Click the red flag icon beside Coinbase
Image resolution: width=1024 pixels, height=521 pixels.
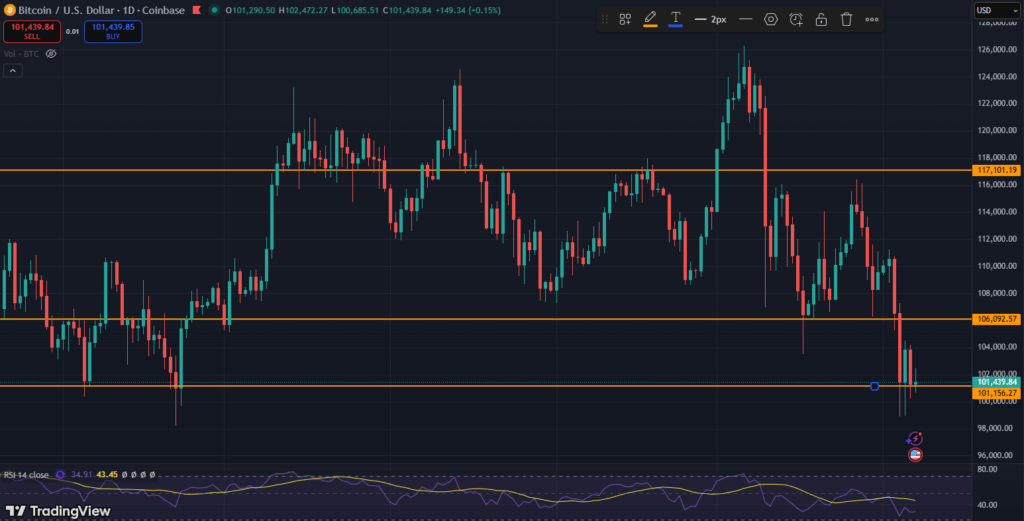[x=197, y=10]
